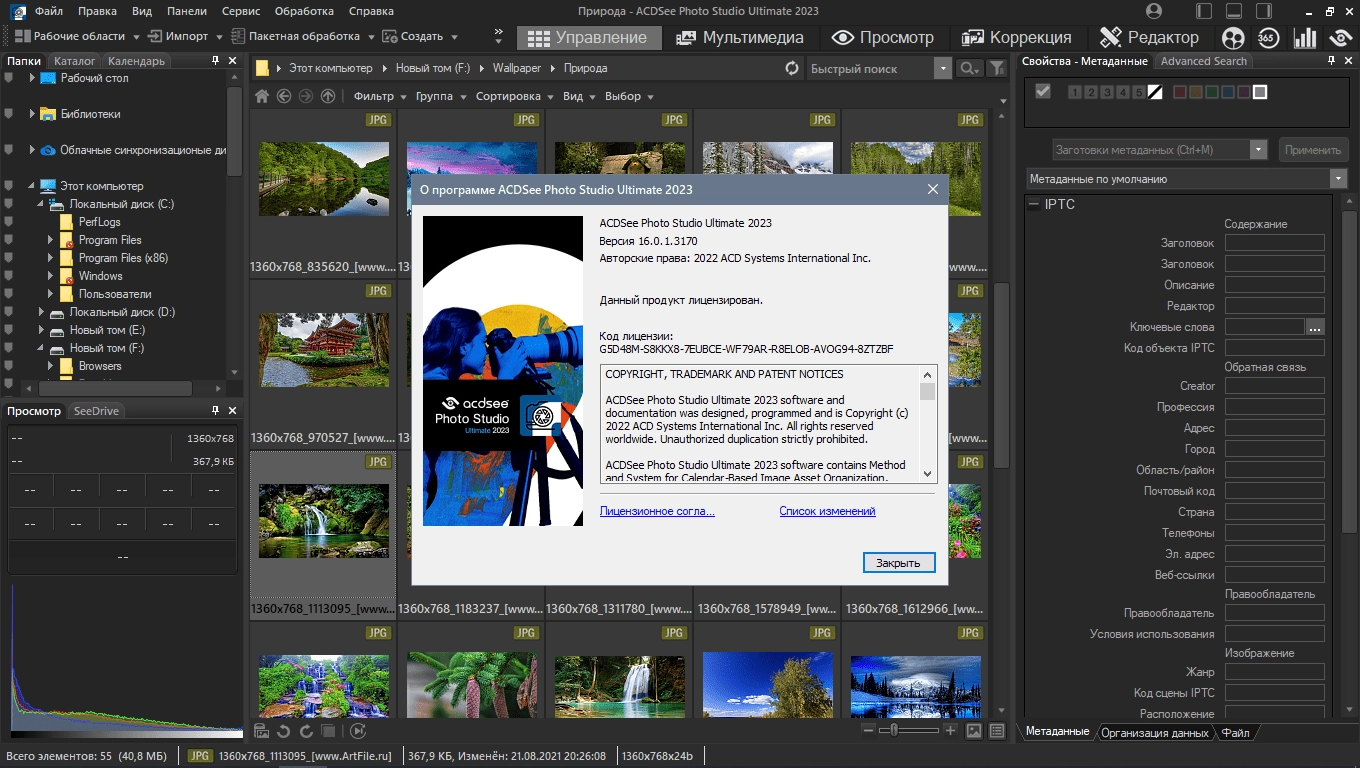
Task: Open the Справка menu
Action: pyautogui.click(x=371, y=11)
